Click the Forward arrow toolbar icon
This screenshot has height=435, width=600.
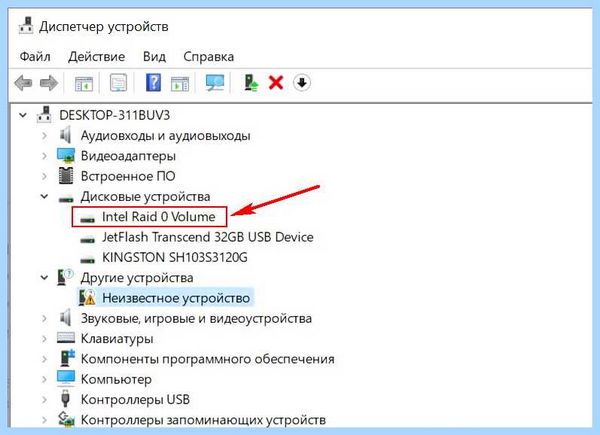pyautogui.click(x=49, y=83)
